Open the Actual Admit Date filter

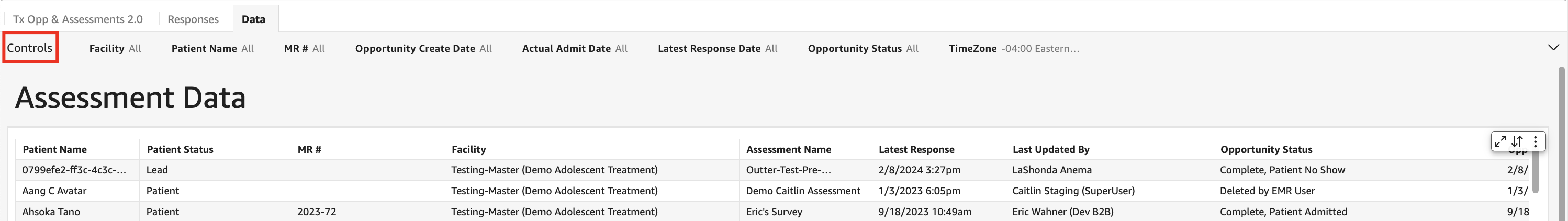574,48
